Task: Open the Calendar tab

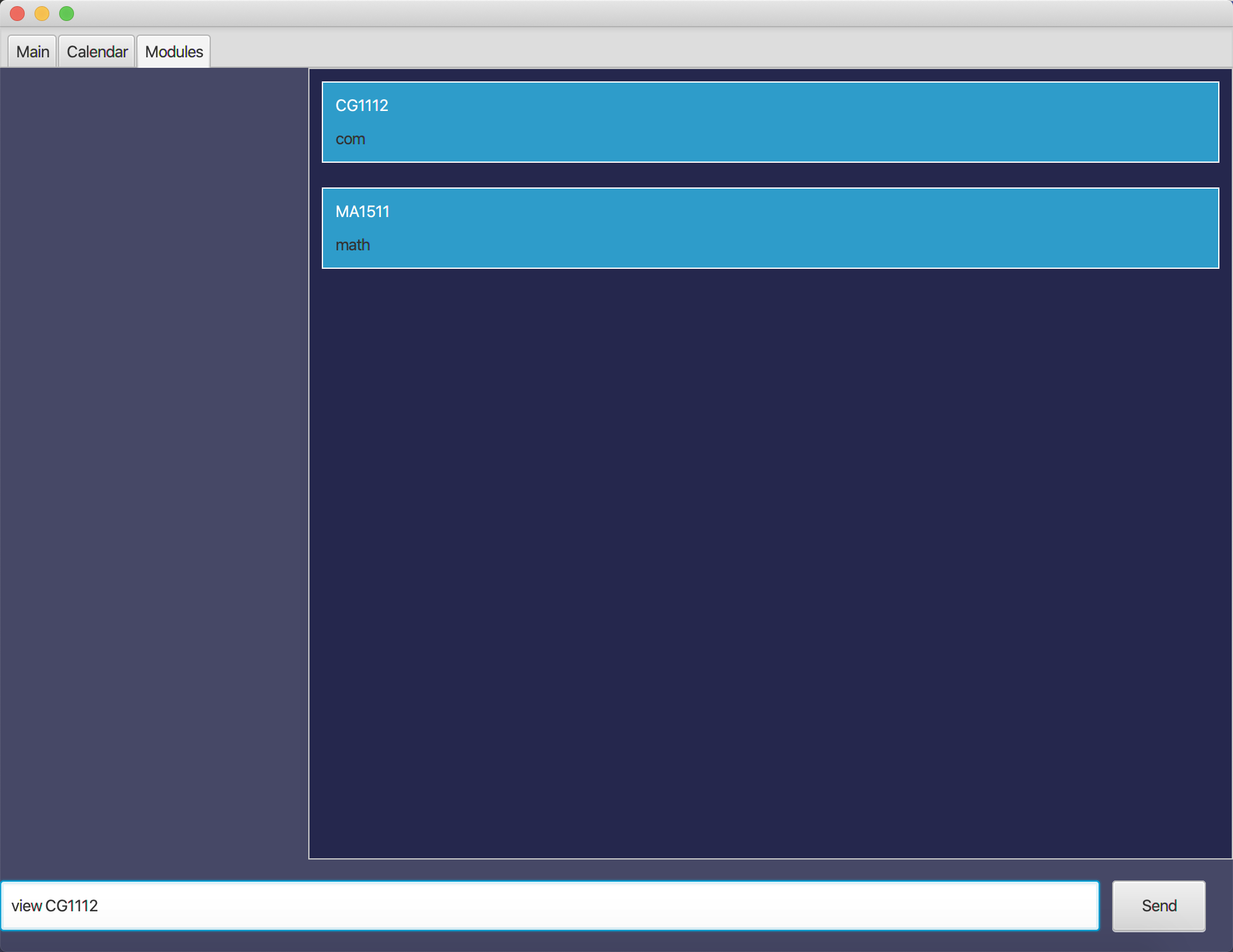Action: [x=97, y=52]
